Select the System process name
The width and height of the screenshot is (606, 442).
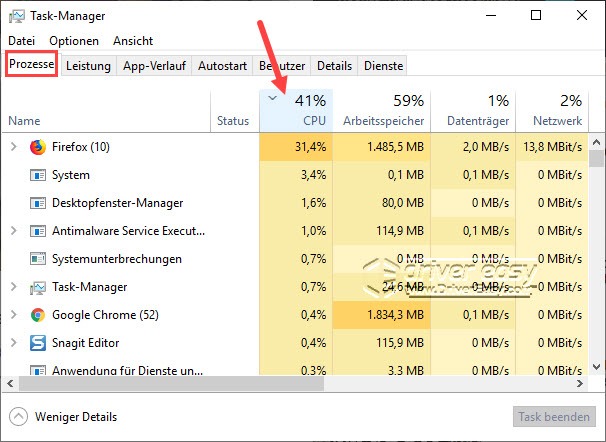coord(71,175)
